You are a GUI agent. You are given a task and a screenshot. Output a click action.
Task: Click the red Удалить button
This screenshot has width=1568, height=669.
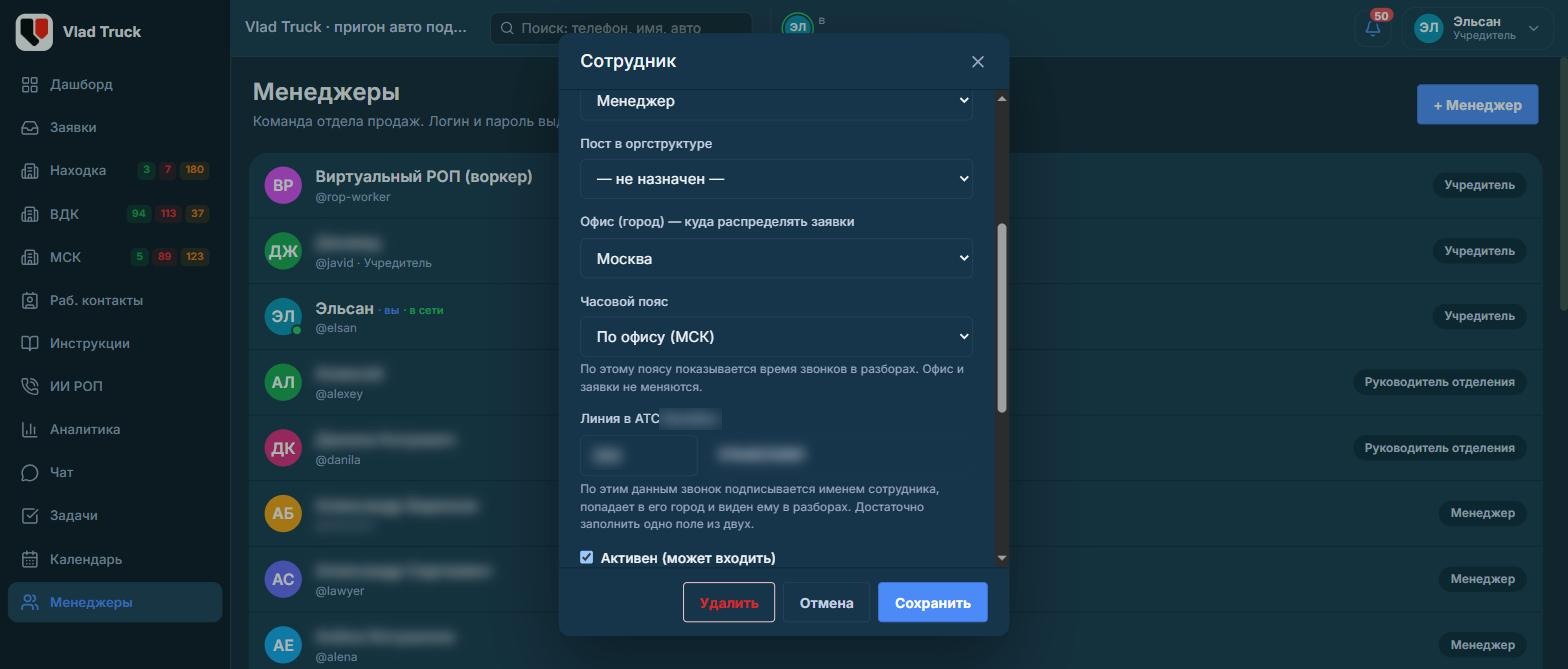coord(729,602)
